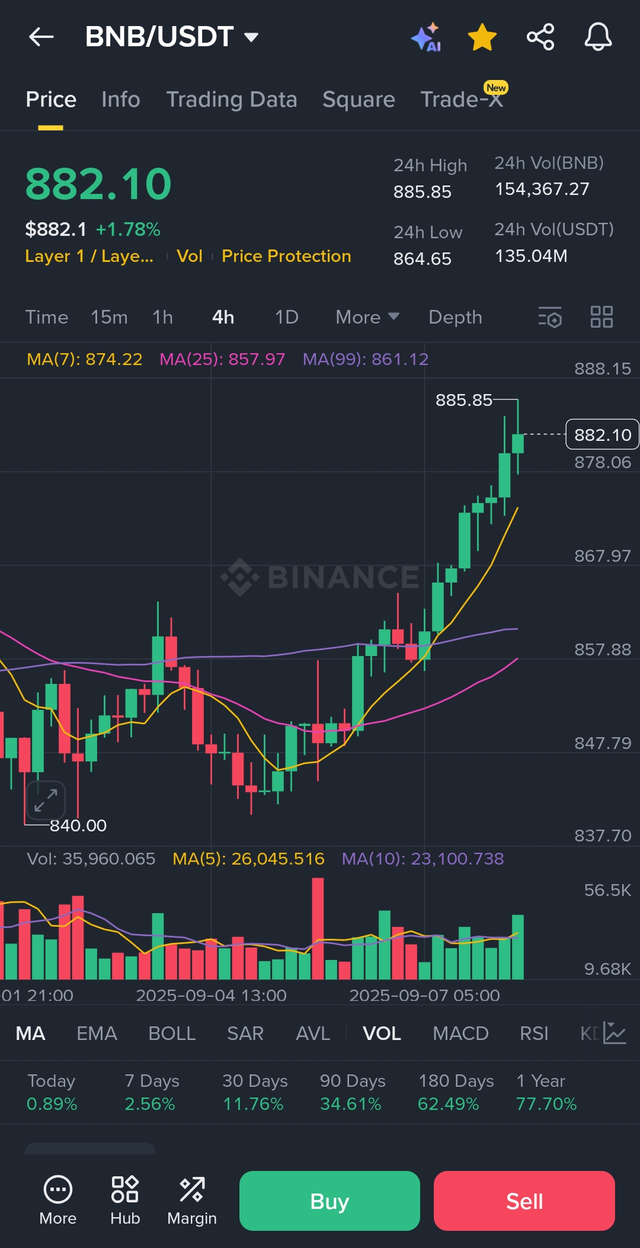Toggle the EMA indicator
640x1248 pixels.
96,1033
